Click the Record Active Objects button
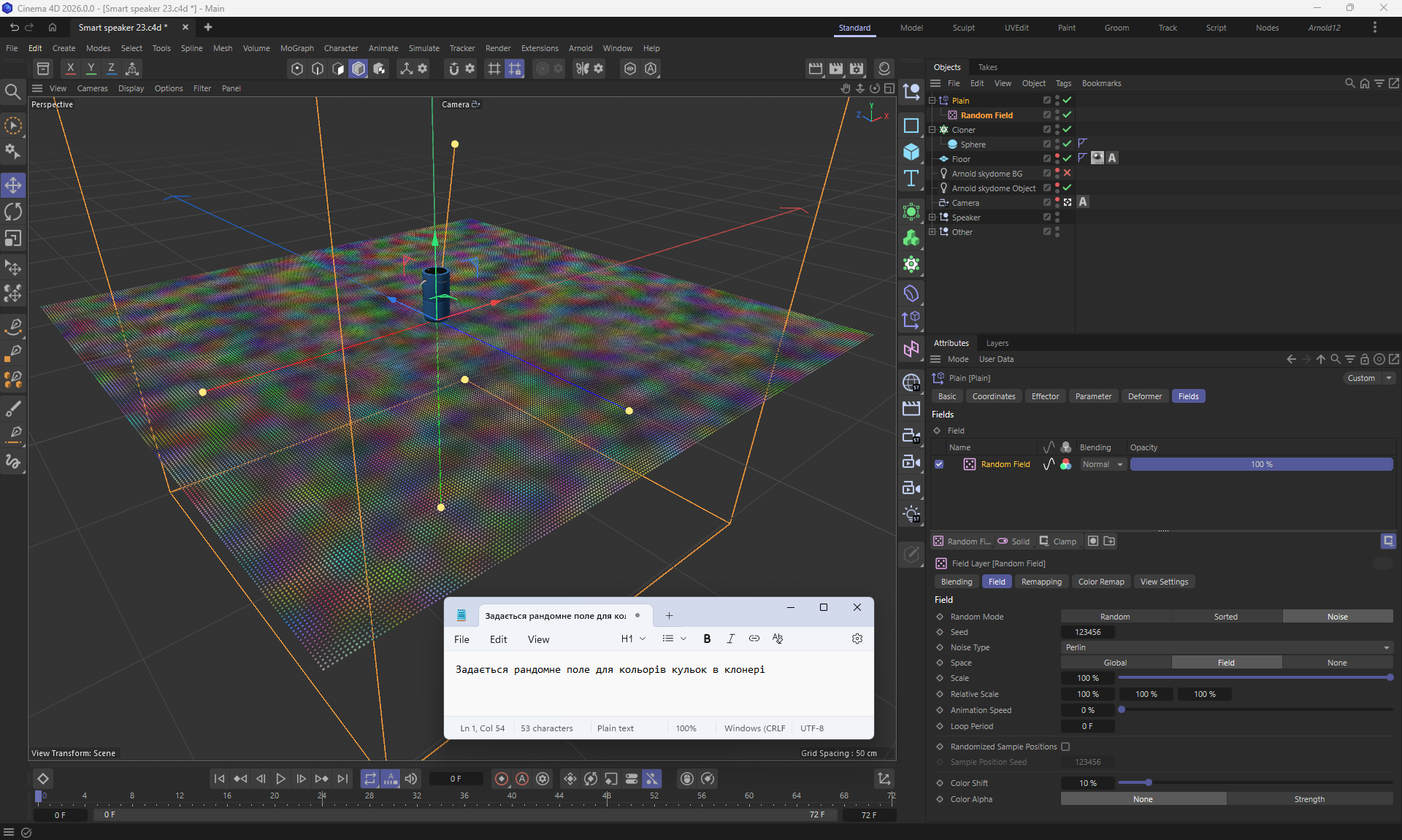The height and width of the screenshot is (840, 1402). pos(502,779)
